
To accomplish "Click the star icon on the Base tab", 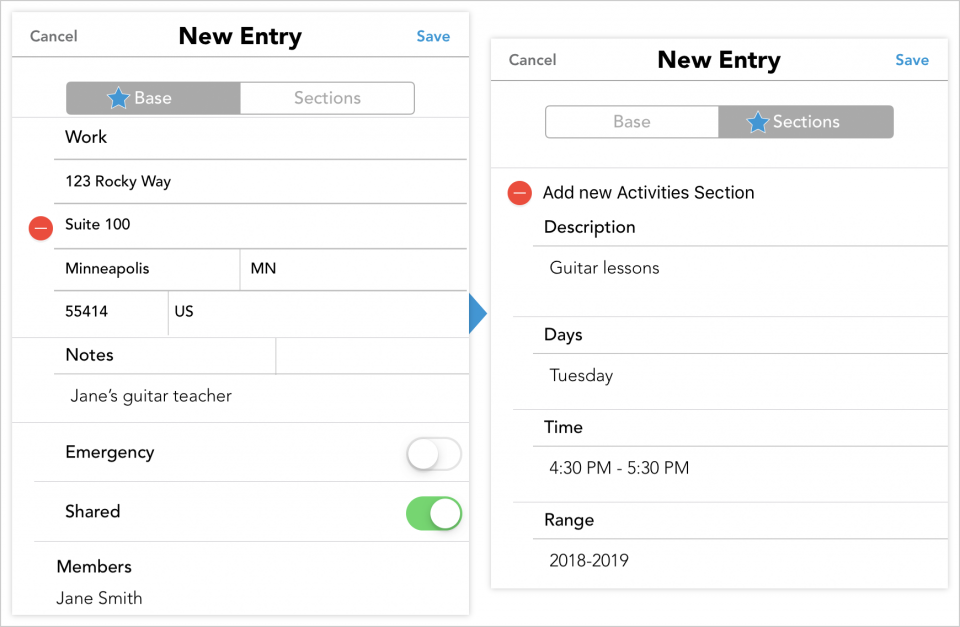I will pyautogui.click(x=120, y=98).
